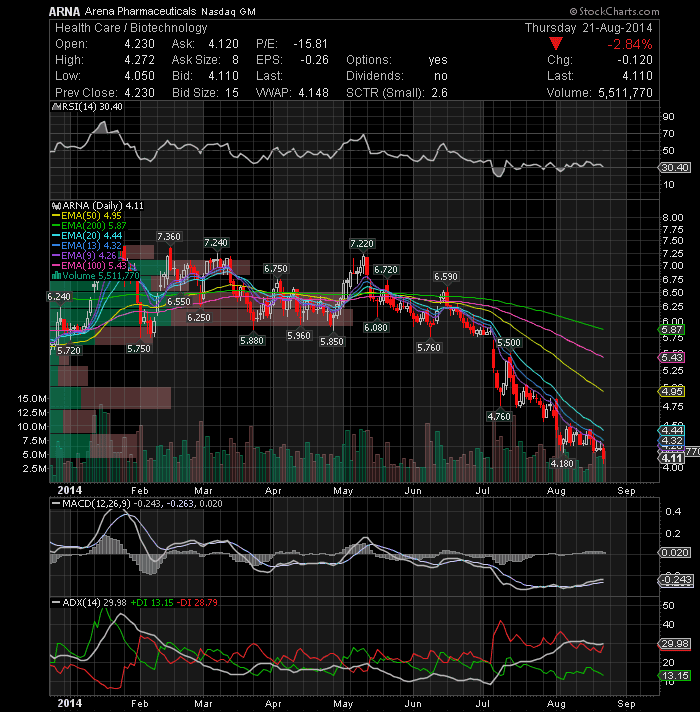Click the Dividends value no
This screenshot has height=712, width=700.
point(441,76)
